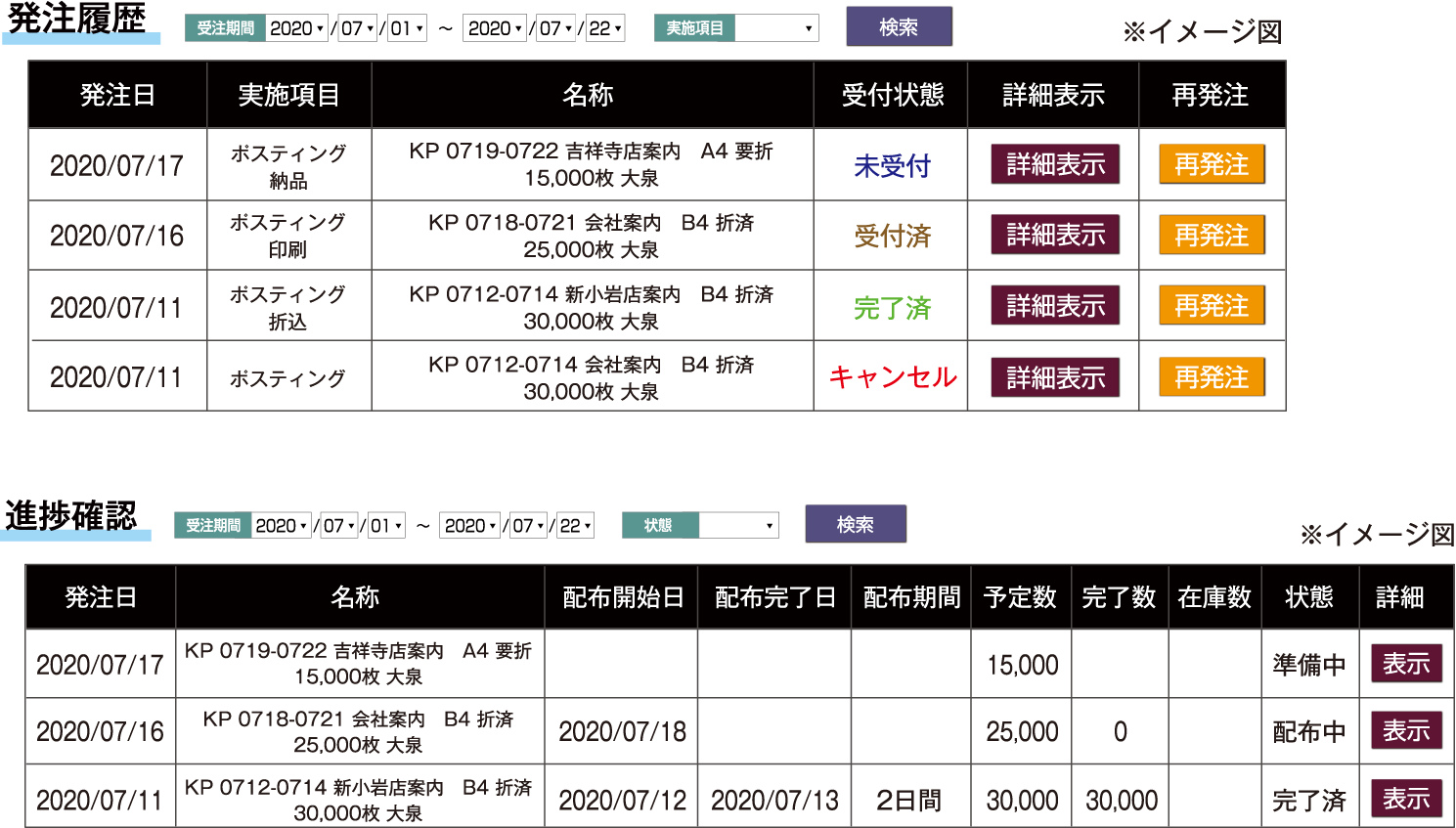Click the red キャンセル status text
The height and width of the screenshot is (828, 1456).
(x=892, y=377)
